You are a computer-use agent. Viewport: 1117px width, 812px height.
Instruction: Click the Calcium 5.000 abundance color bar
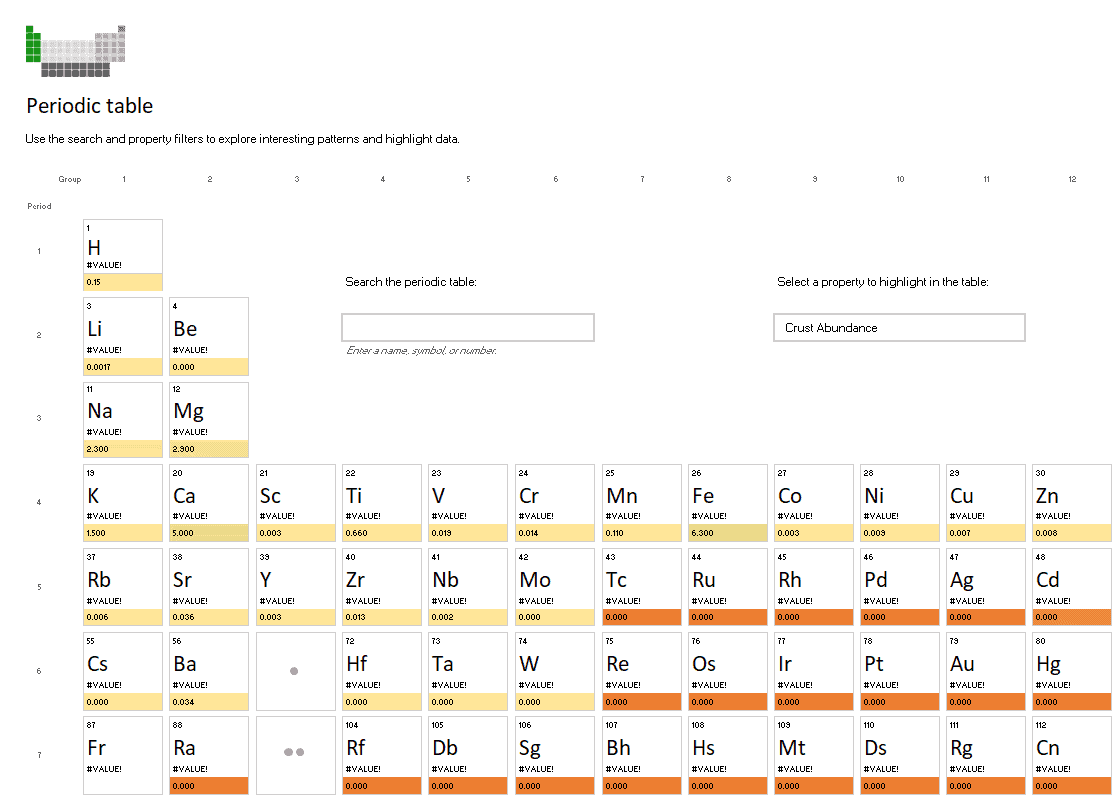click(209, 533)
